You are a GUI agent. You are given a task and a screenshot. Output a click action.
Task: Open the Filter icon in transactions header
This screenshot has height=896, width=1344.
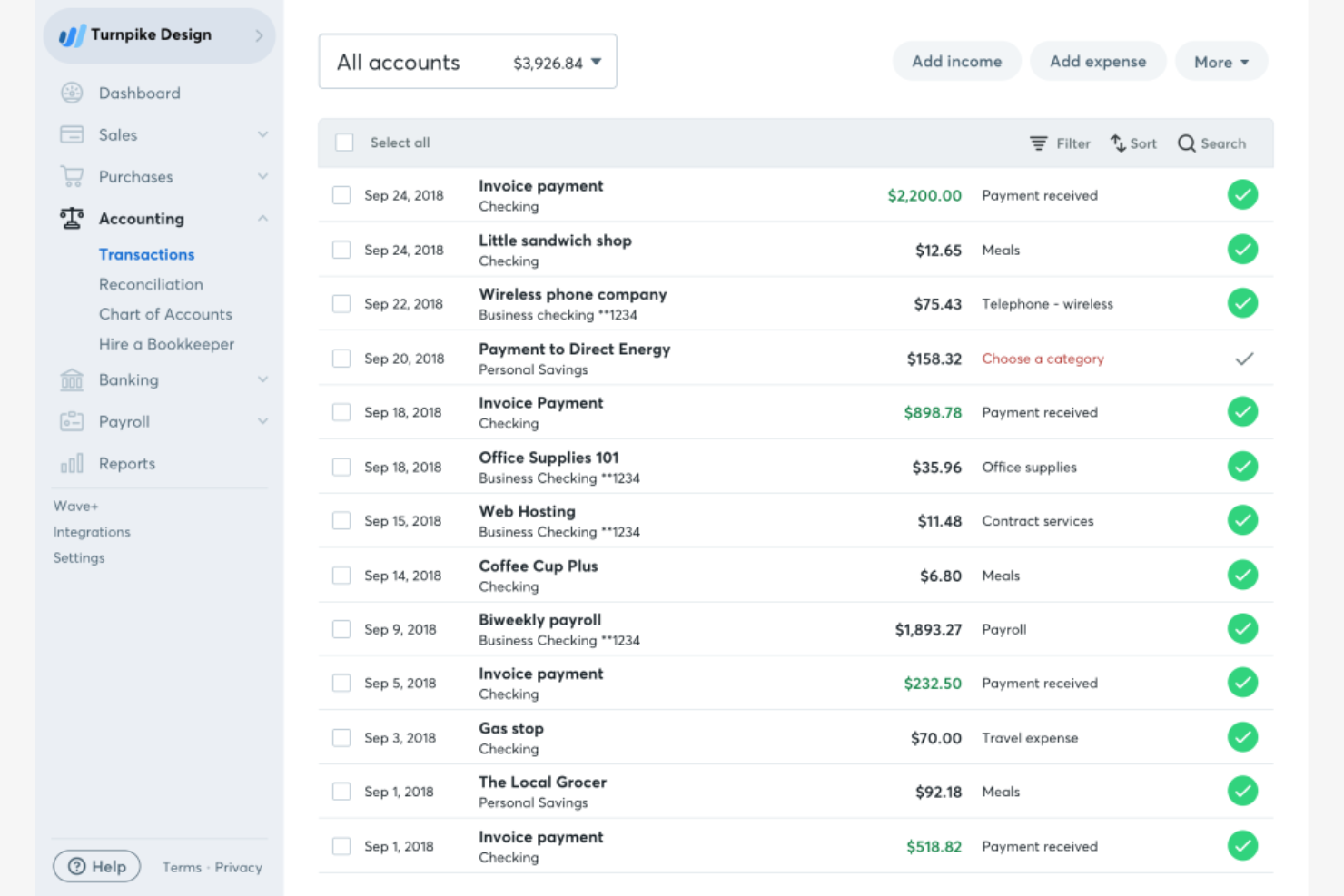click(1038, 143)
